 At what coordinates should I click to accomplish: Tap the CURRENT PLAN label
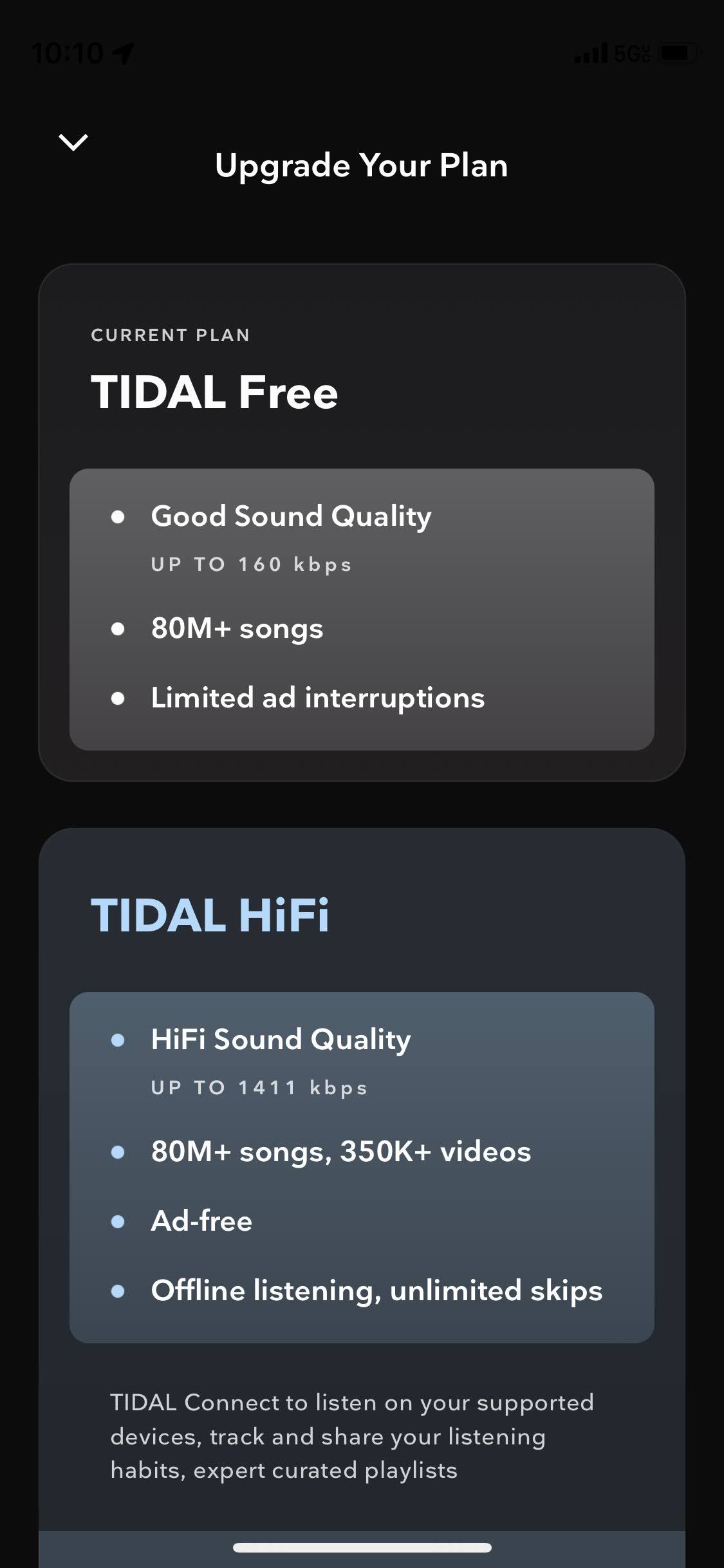(x=170, y=335)
